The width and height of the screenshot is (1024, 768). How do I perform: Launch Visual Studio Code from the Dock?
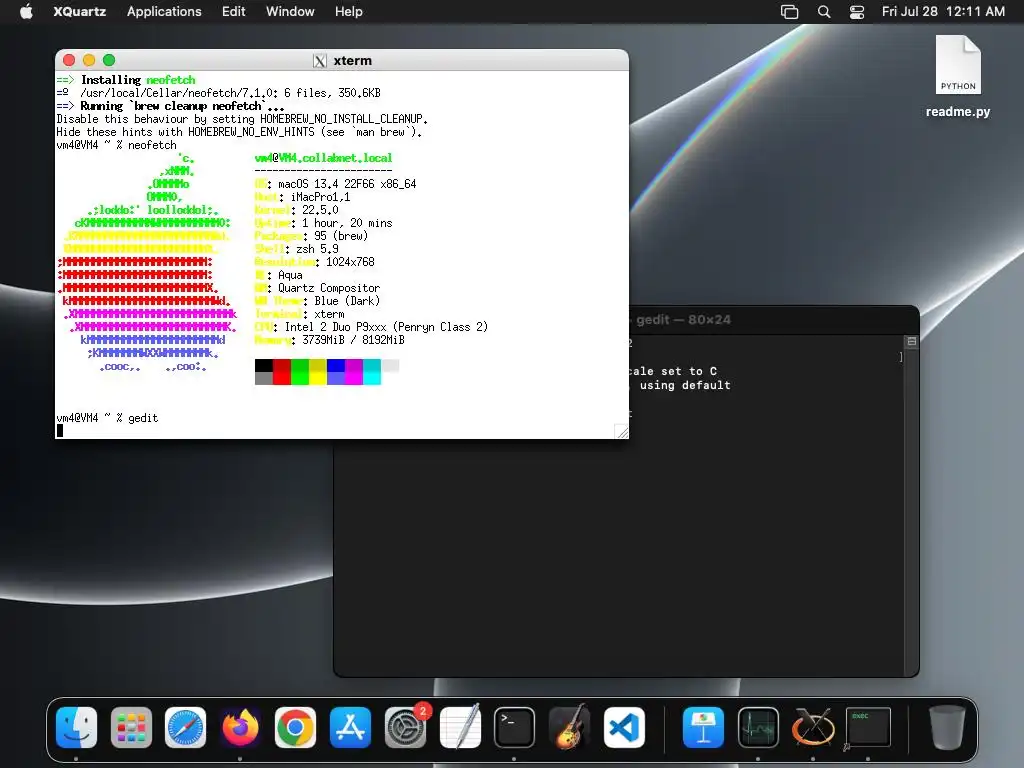(624, 727)
